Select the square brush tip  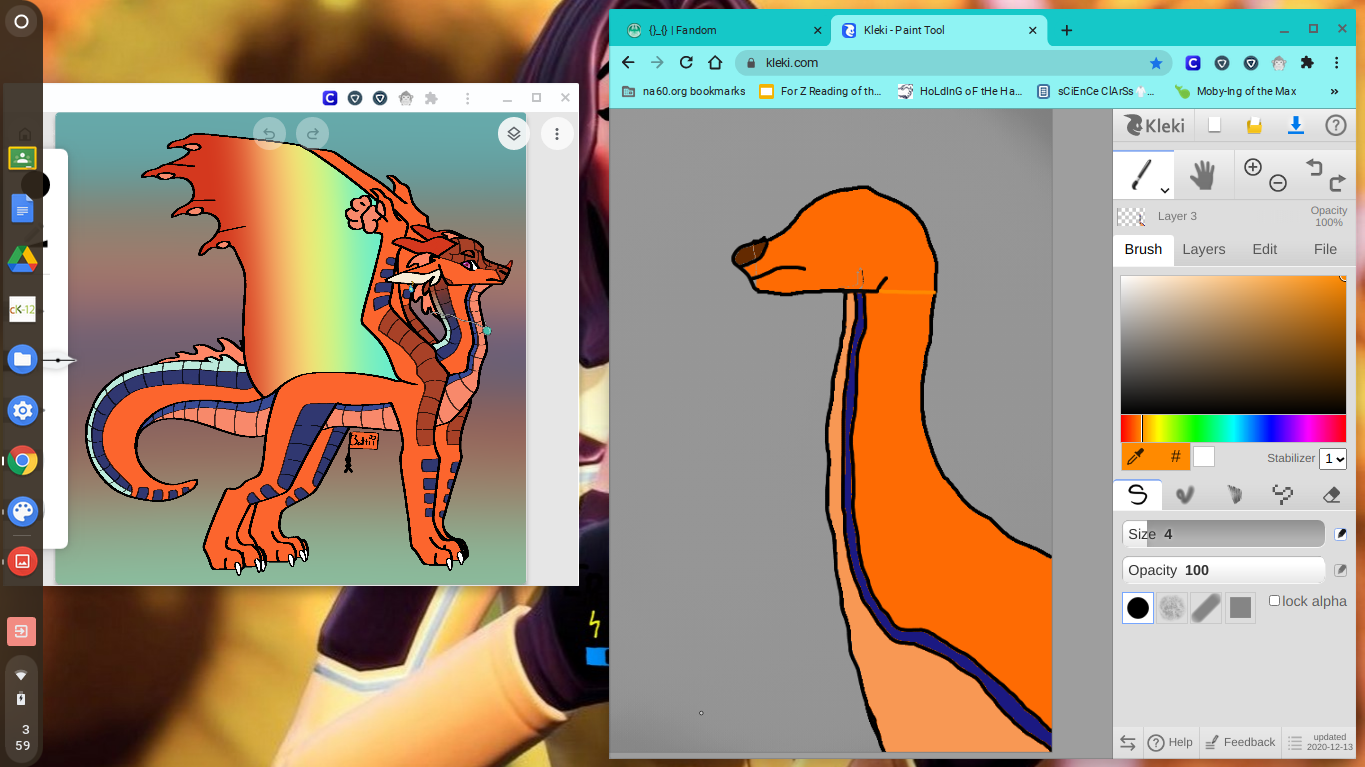pyautogui.click(x=1240, y=607)
